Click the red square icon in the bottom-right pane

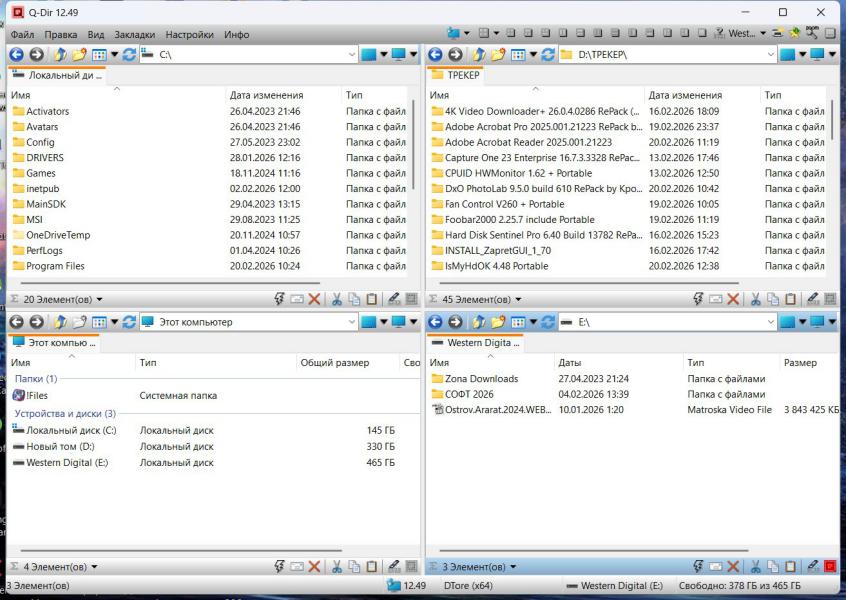pos(829,567)
